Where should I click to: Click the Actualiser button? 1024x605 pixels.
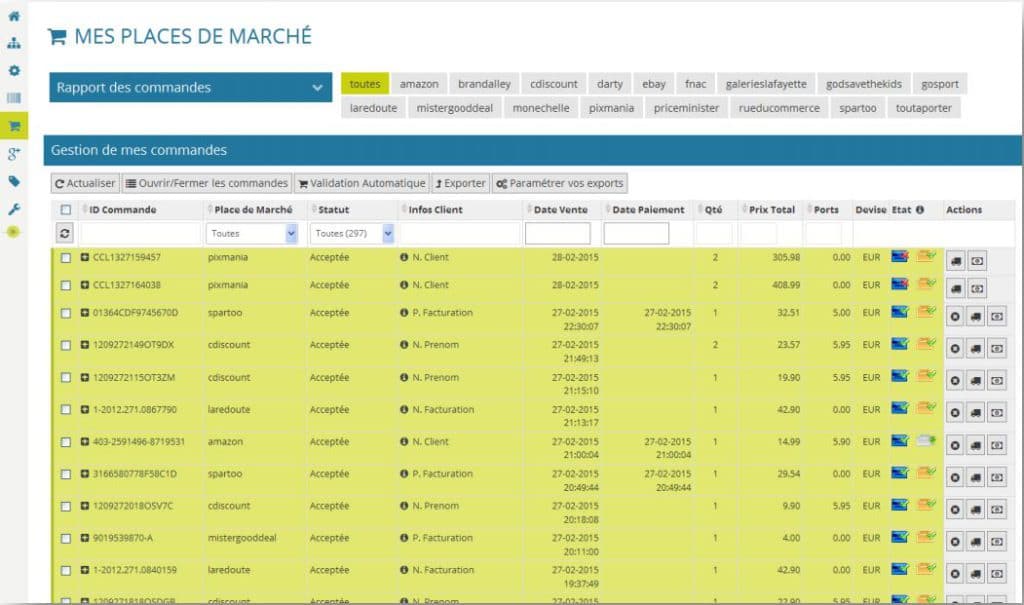click(84, 183)
